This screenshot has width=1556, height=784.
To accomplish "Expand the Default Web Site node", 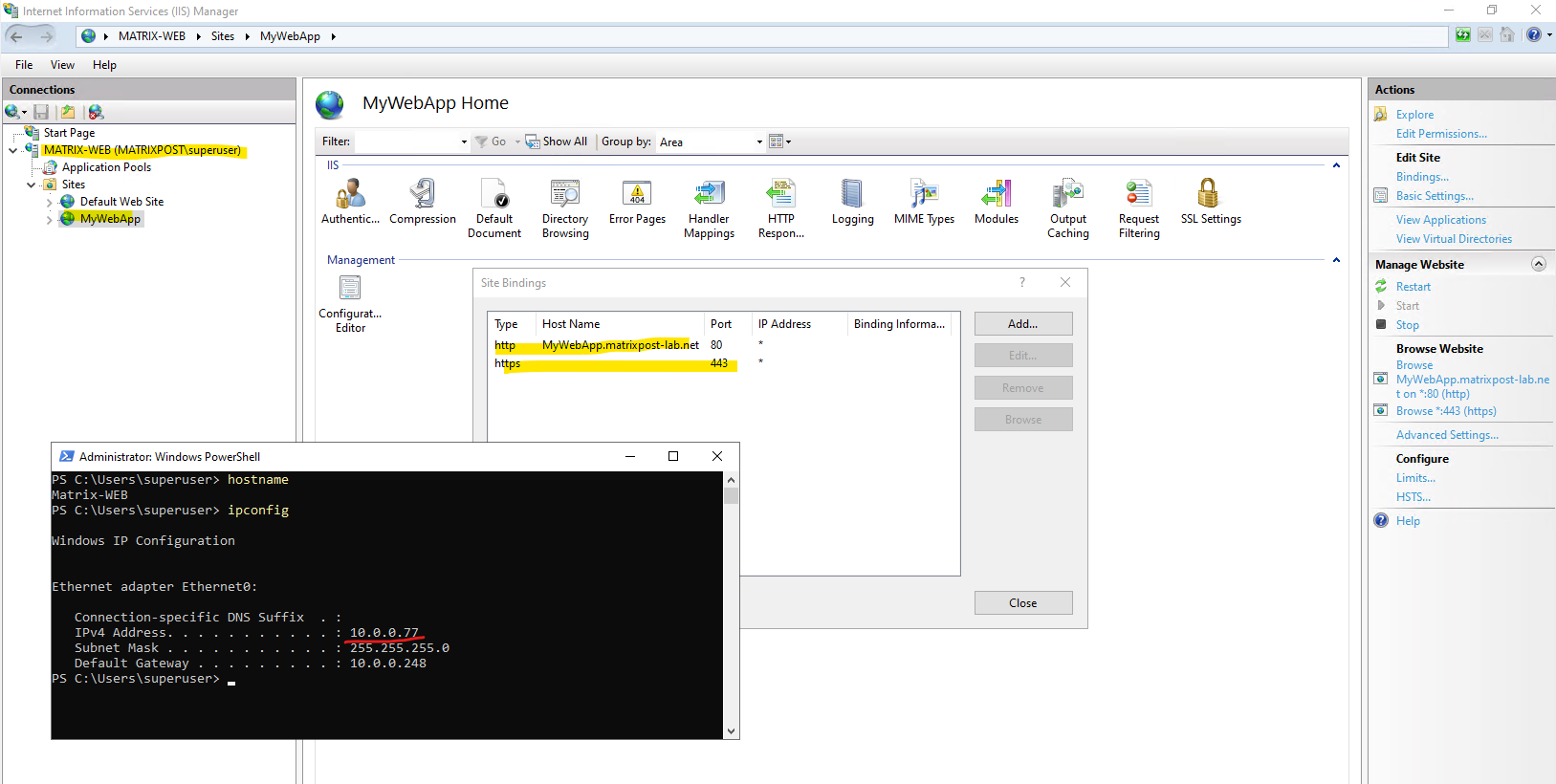I will point(49,202).
